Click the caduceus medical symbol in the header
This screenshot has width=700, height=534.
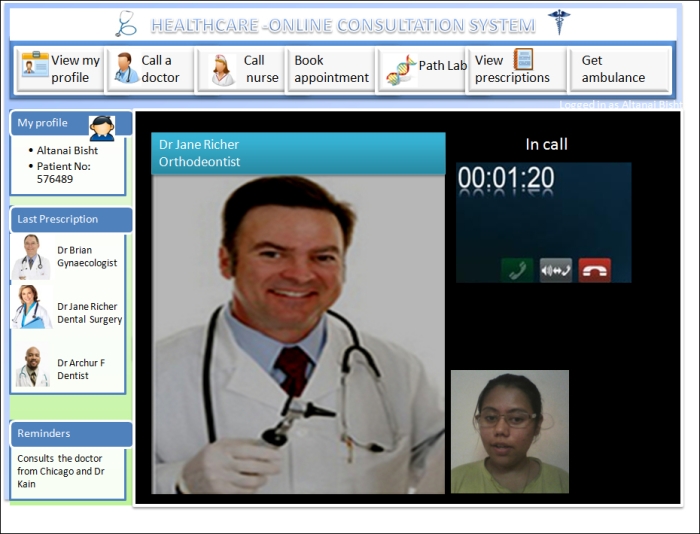(559, 22)
